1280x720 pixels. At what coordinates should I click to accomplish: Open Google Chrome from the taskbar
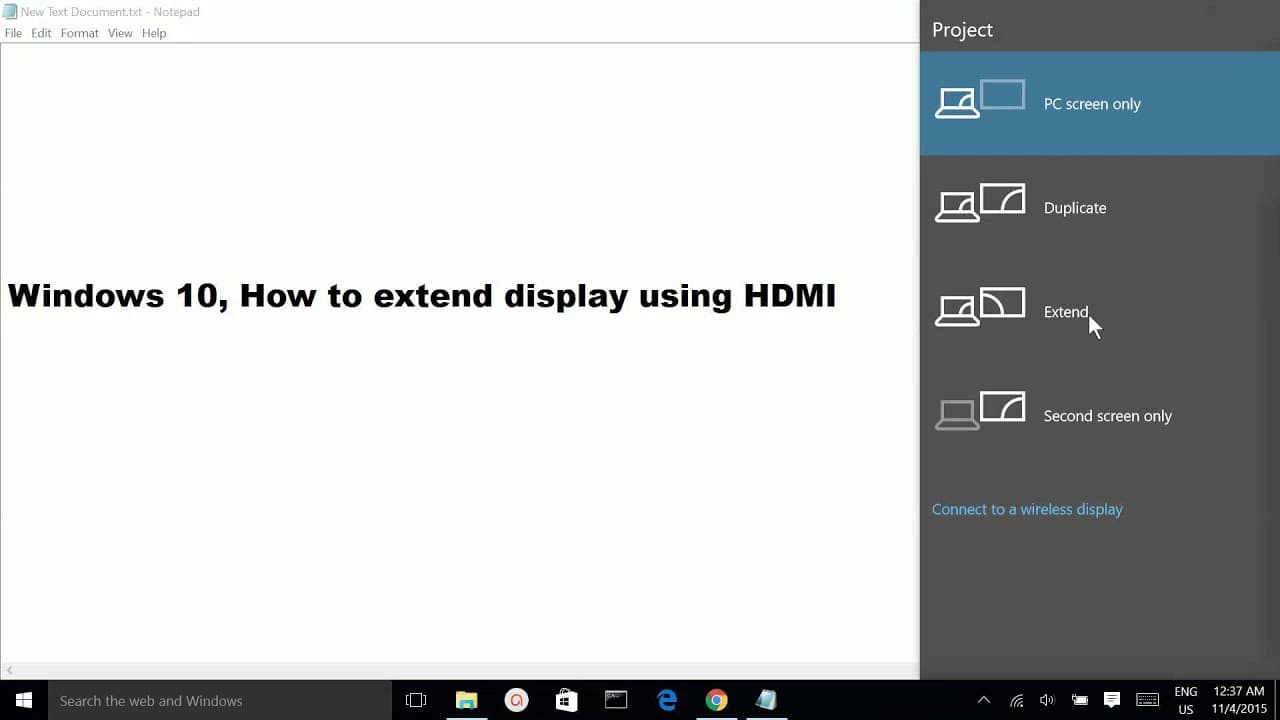(716, 700)
